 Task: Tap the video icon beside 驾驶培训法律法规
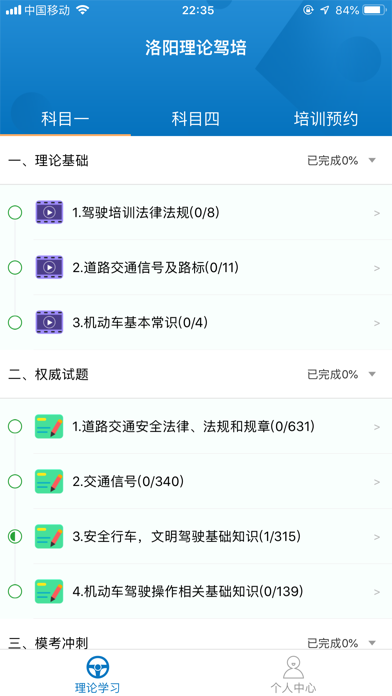click(x=49, y=213)
